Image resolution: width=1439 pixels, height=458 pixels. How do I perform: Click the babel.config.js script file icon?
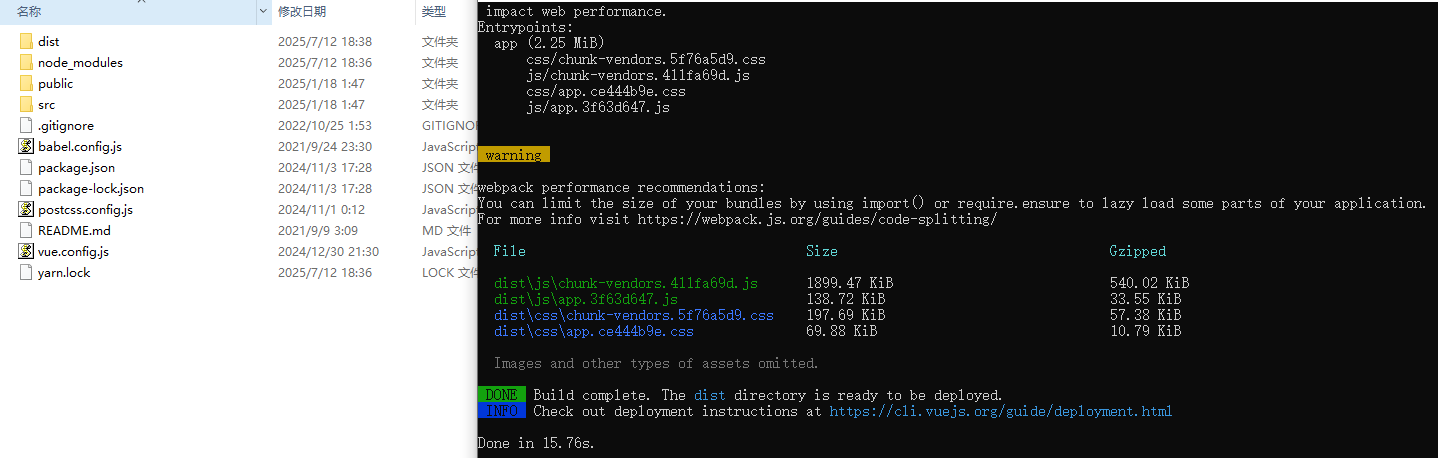point(26,147)
